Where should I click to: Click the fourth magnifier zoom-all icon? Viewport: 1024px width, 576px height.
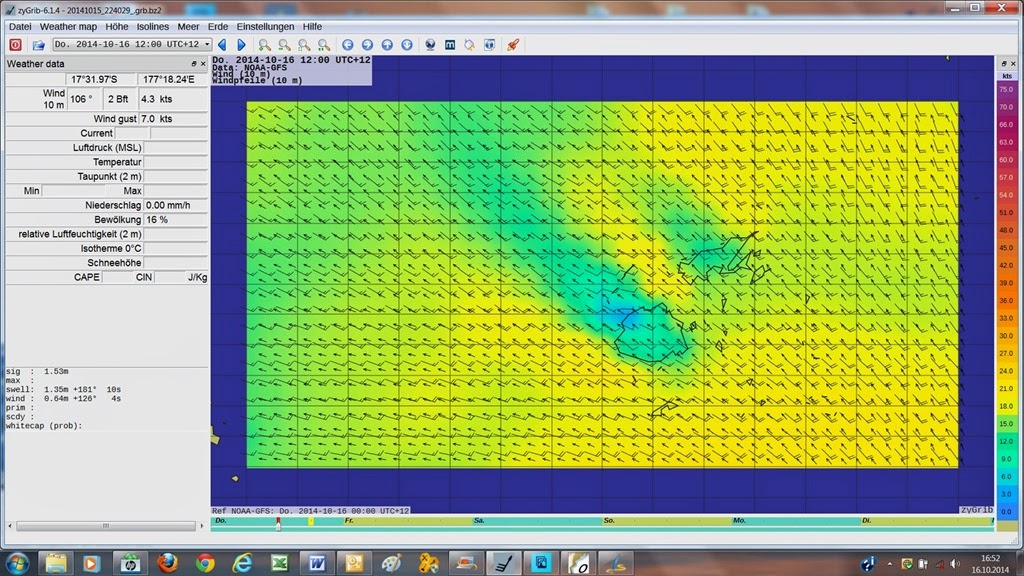click(323, 44)
